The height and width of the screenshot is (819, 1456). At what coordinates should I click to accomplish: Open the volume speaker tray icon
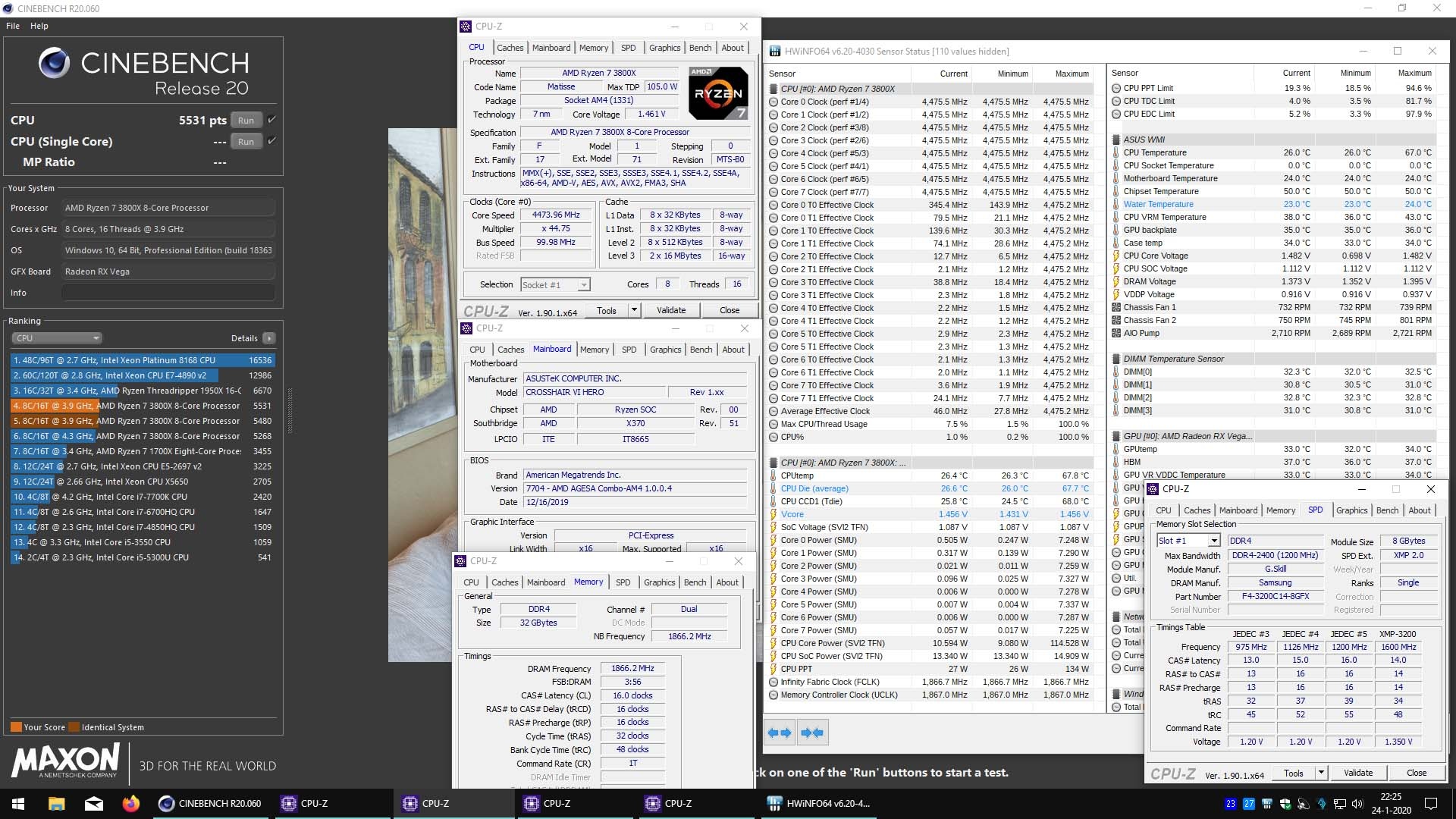click(x=1357, y=804)
